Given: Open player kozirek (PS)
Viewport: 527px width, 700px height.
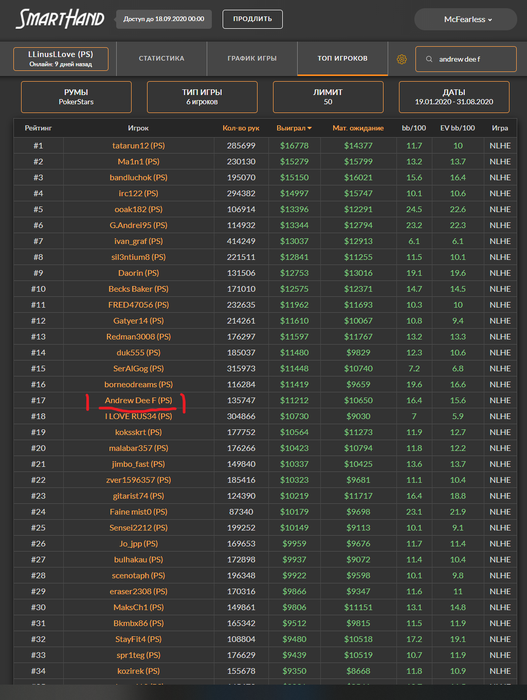Looking at the screenshot, I should coord(138,671).
